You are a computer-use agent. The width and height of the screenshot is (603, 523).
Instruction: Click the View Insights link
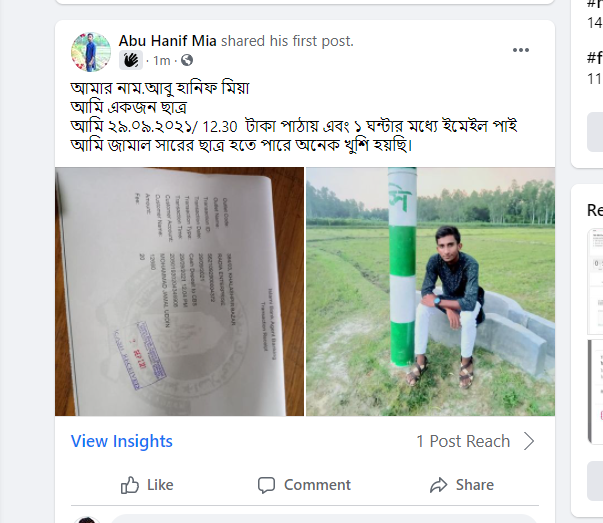coord(122,441)
